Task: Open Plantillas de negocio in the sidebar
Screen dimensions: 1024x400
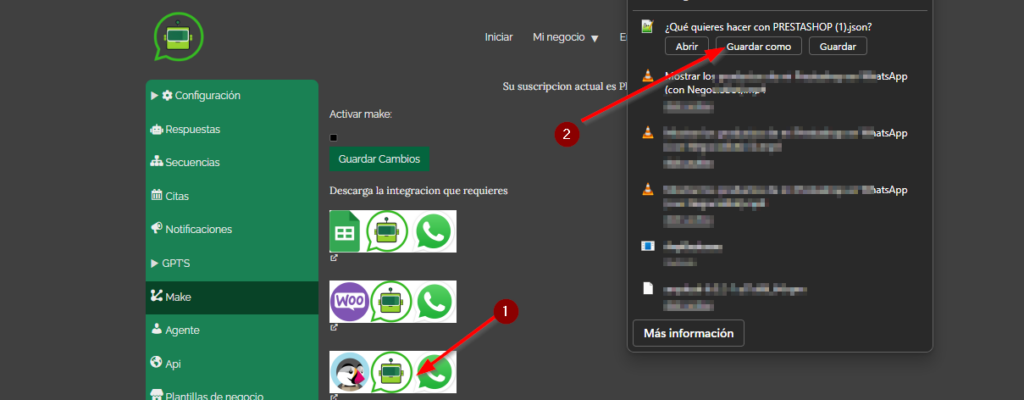Action: pyautogui.click(x=207, y=395)
